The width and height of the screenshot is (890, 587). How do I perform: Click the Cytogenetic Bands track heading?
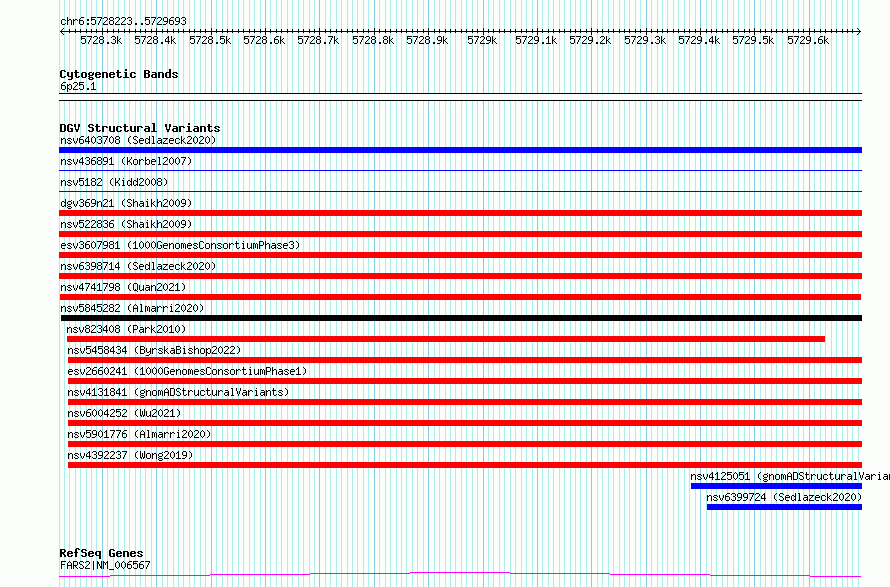pyautogui.click(x=119, y=74)
